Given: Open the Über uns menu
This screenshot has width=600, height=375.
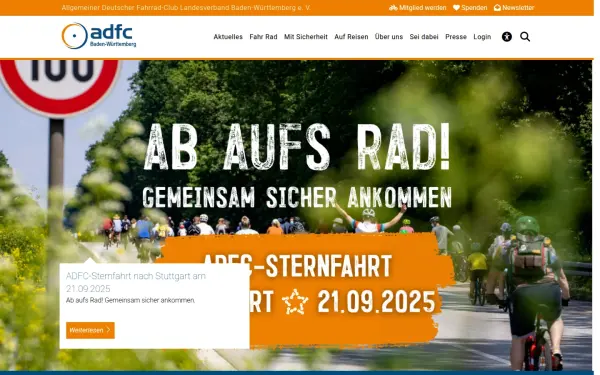Looking at the screenshot, I should [389, 37].
